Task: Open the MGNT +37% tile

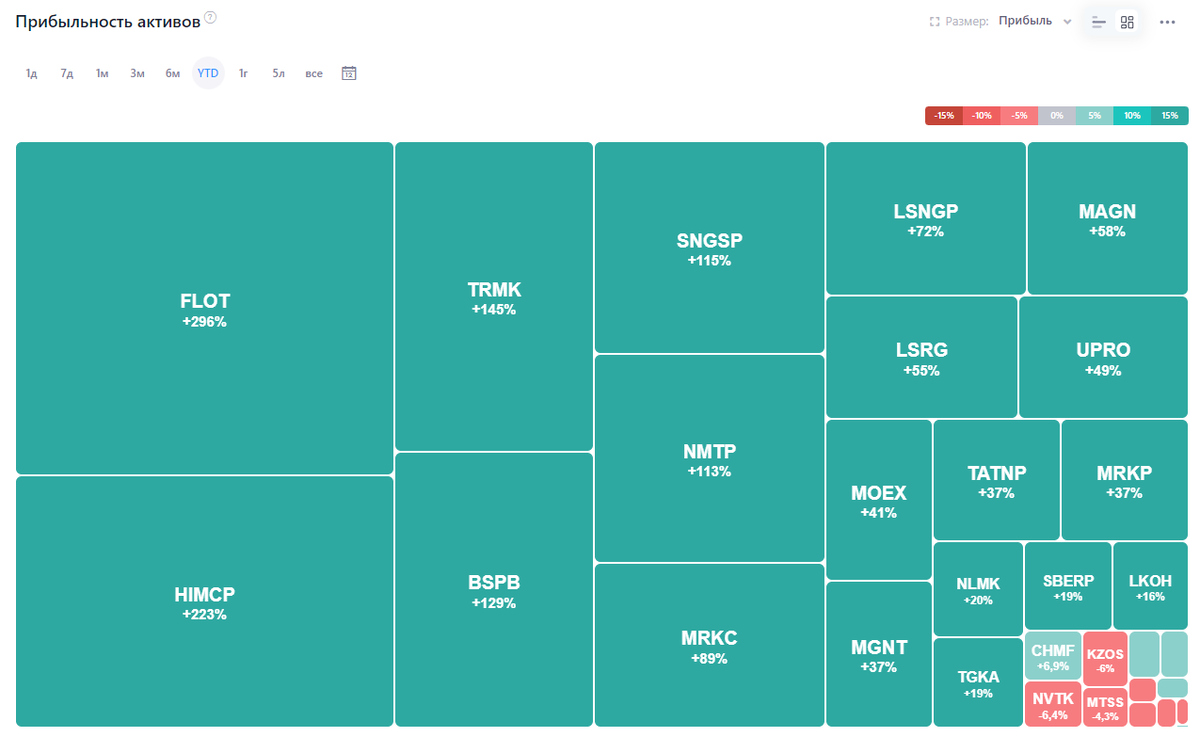Action: 879,654
